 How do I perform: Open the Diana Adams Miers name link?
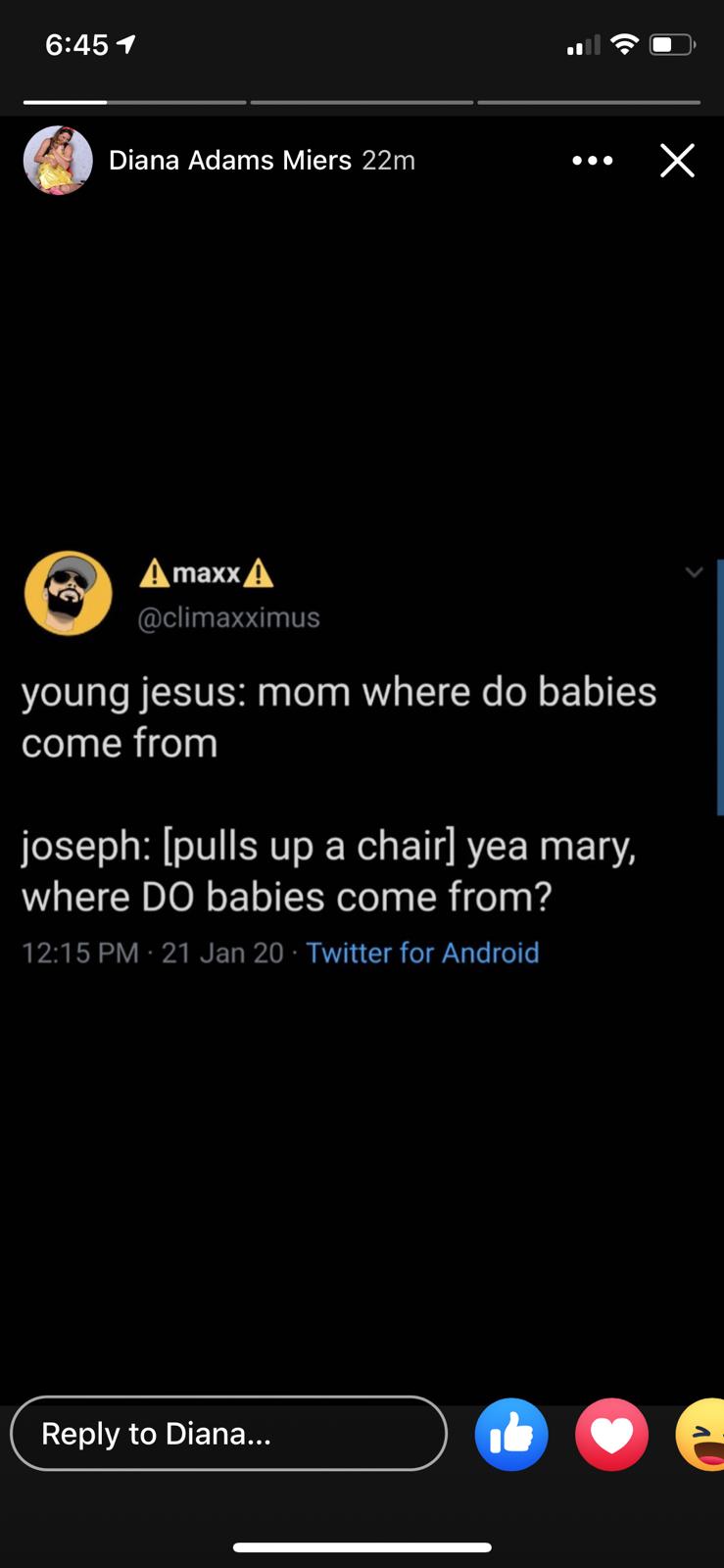pyautogui.click(x=230, y=160)
